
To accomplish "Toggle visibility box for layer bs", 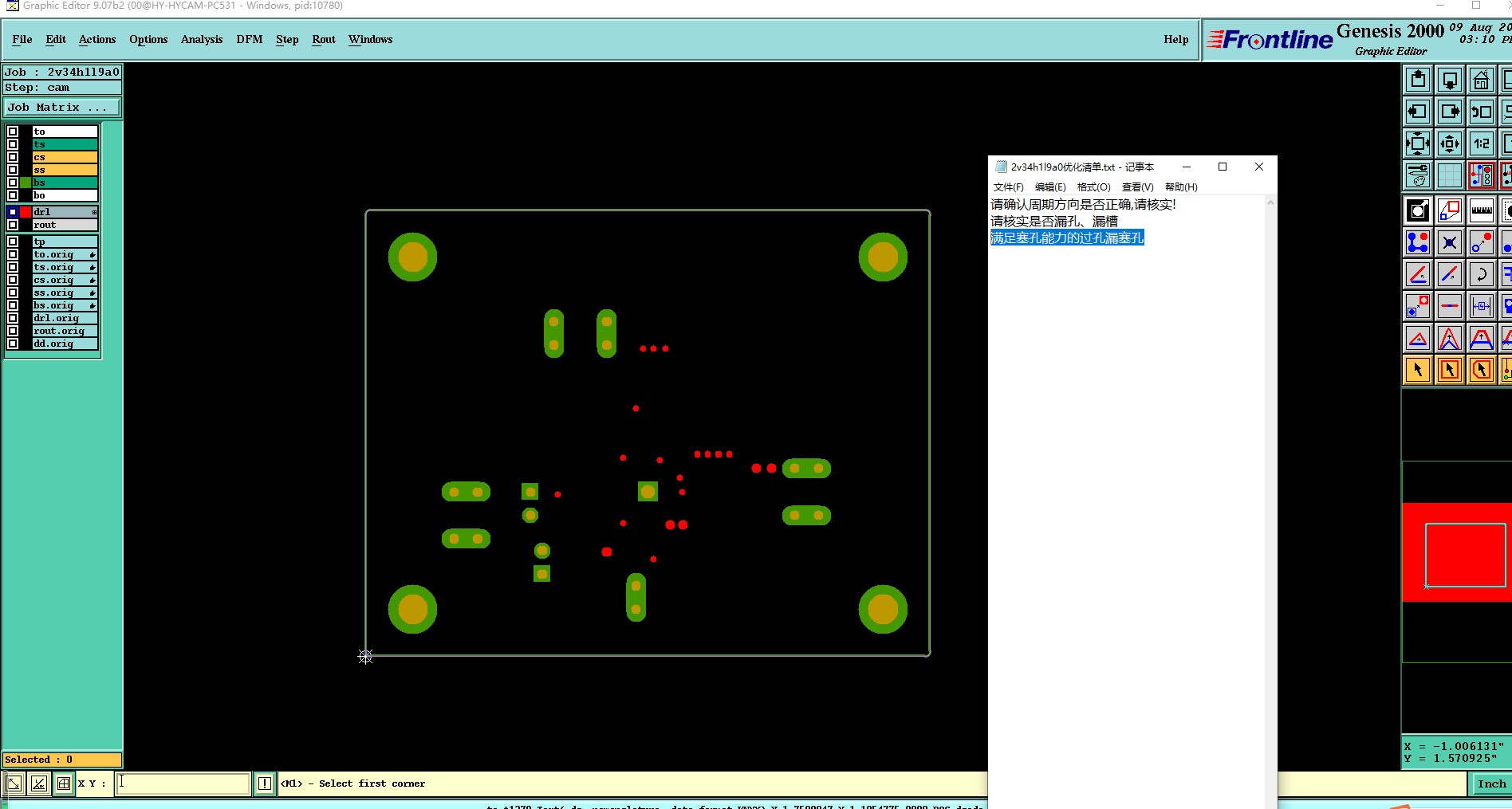I will coord(13,183).
